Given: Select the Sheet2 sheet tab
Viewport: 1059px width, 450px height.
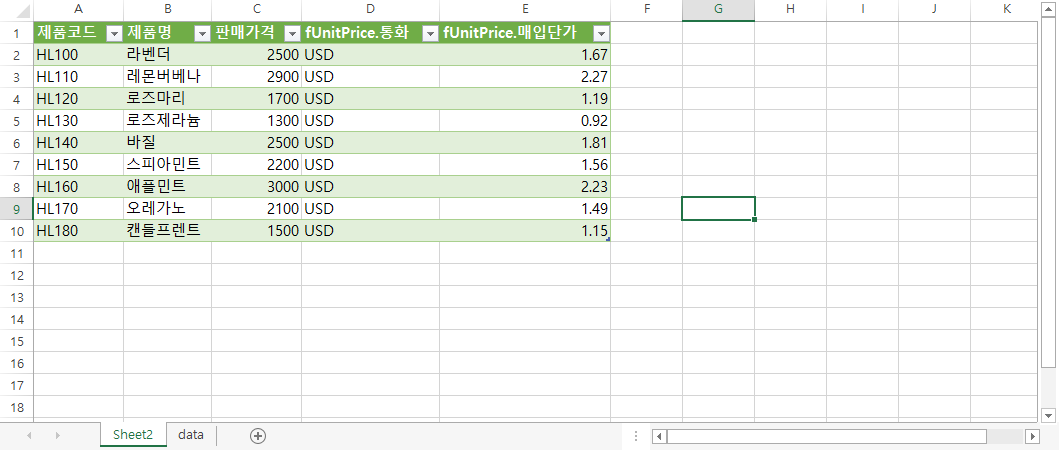Looking at the screenshot, I should click(x=133, y=435).
